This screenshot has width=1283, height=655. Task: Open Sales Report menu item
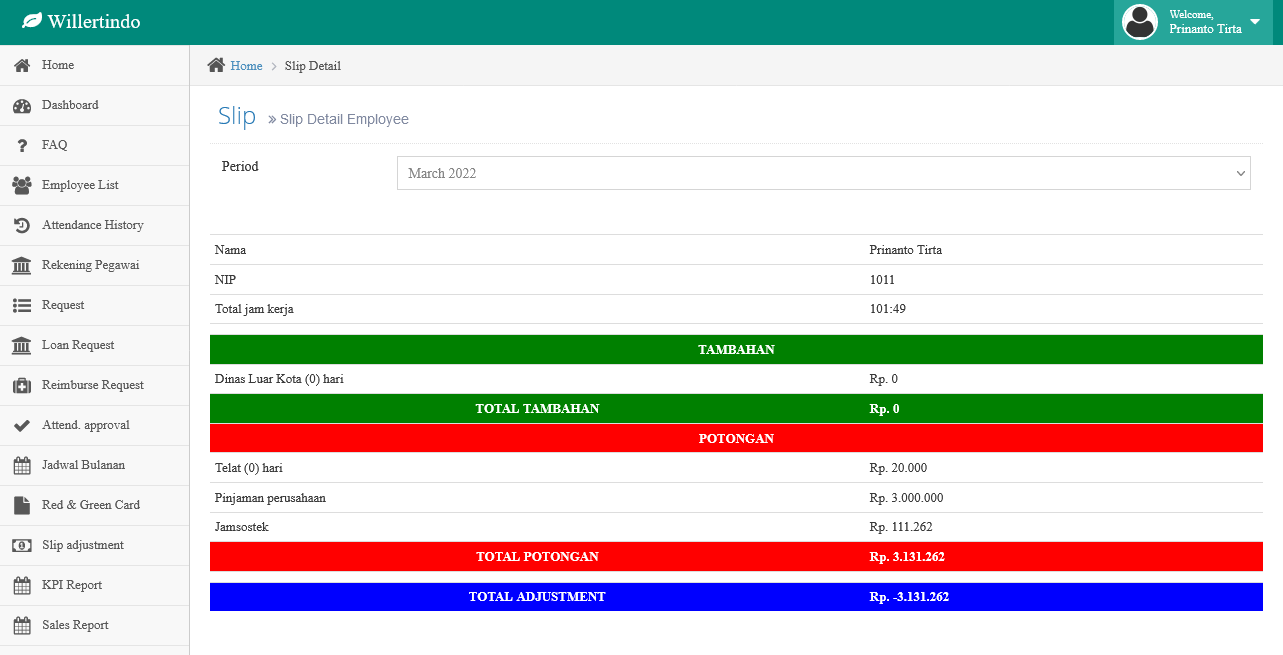pos(95,625)
